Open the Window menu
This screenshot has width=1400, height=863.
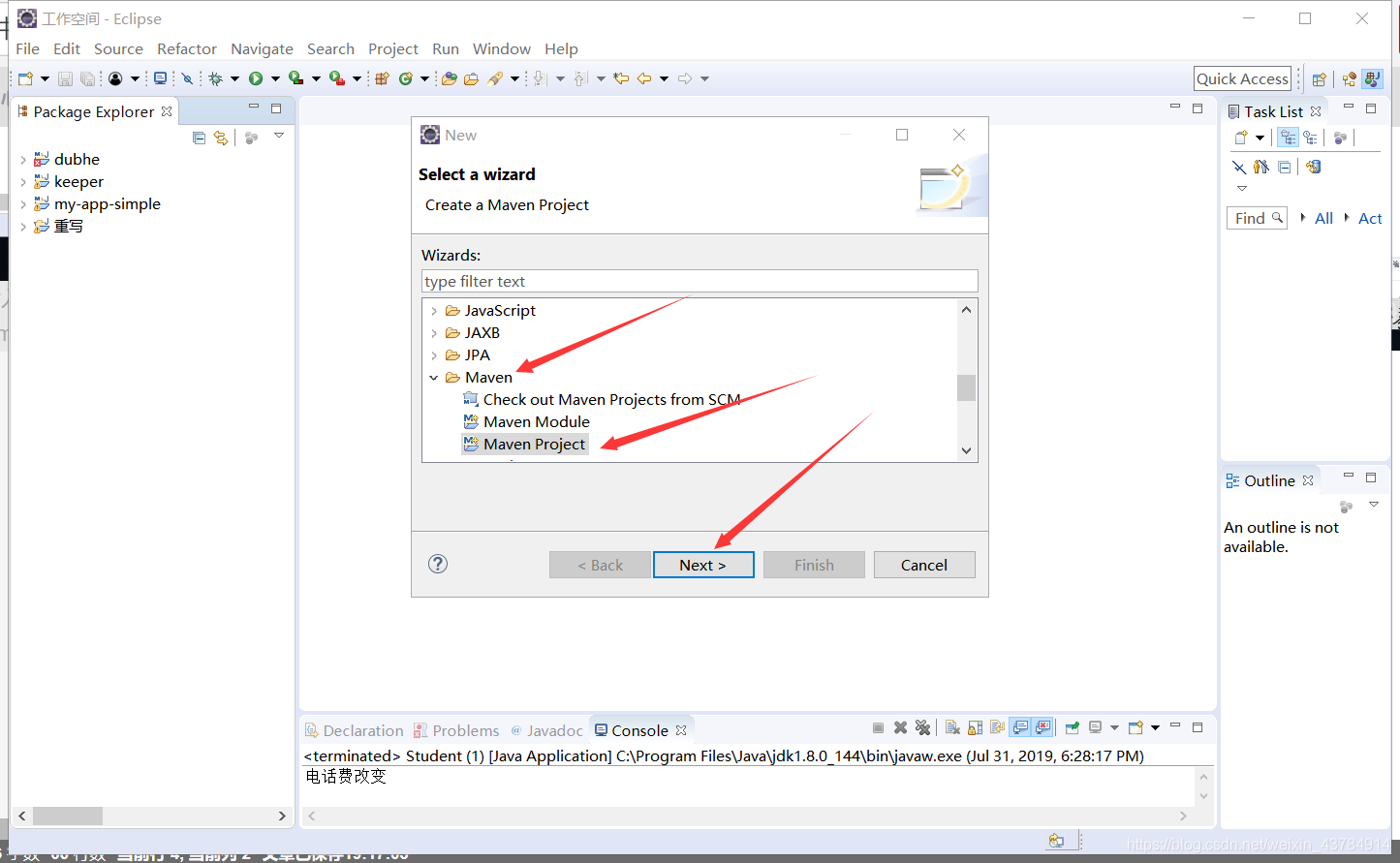coord(501,48)
